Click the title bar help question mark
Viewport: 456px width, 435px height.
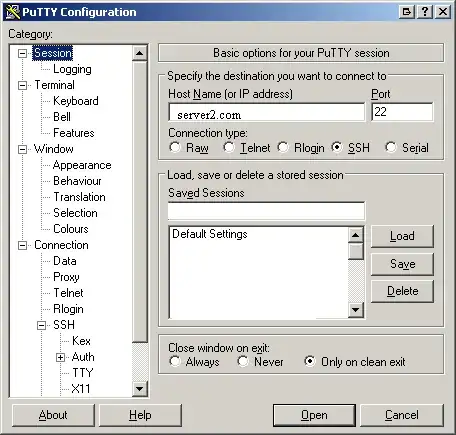click(425, 12)
